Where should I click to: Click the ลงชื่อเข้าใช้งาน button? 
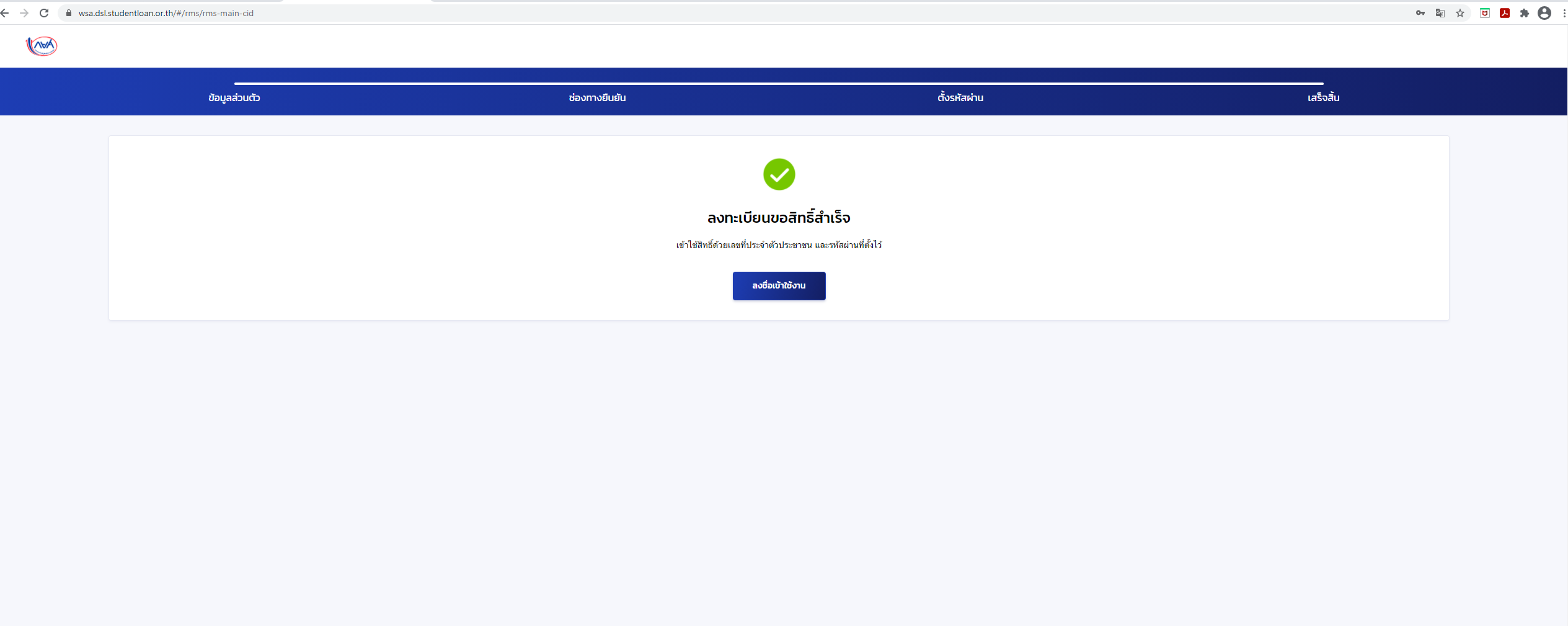click(x=779, y=285)
